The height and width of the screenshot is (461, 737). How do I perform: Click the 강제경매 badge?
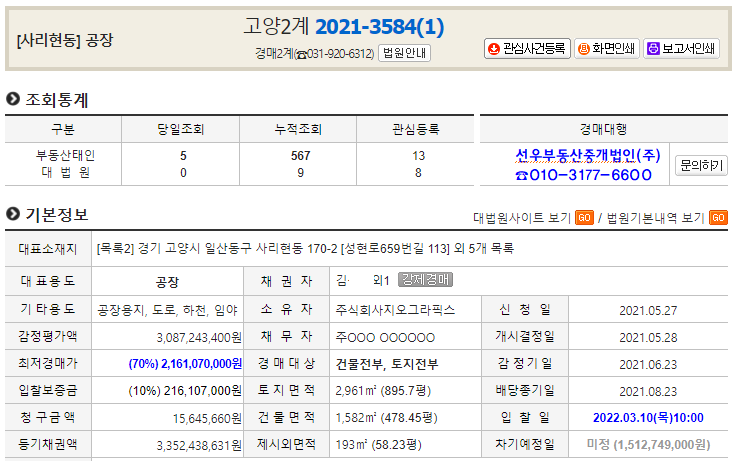click(425, 280)
